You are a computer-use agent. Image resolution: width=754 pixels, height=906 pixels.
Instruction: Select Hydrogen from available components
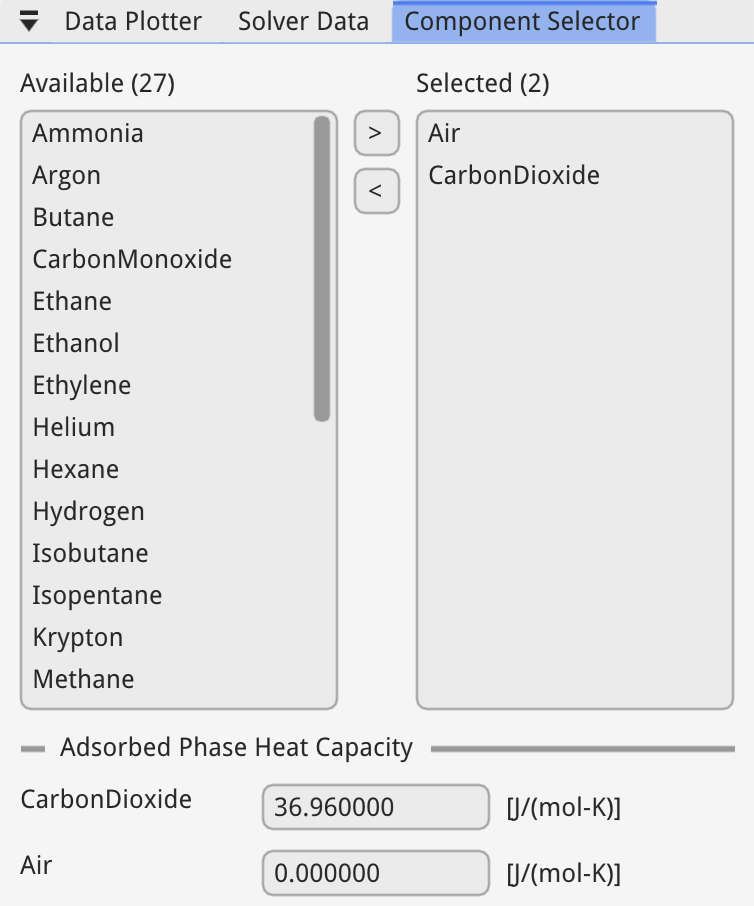click(x=89, y=512)
